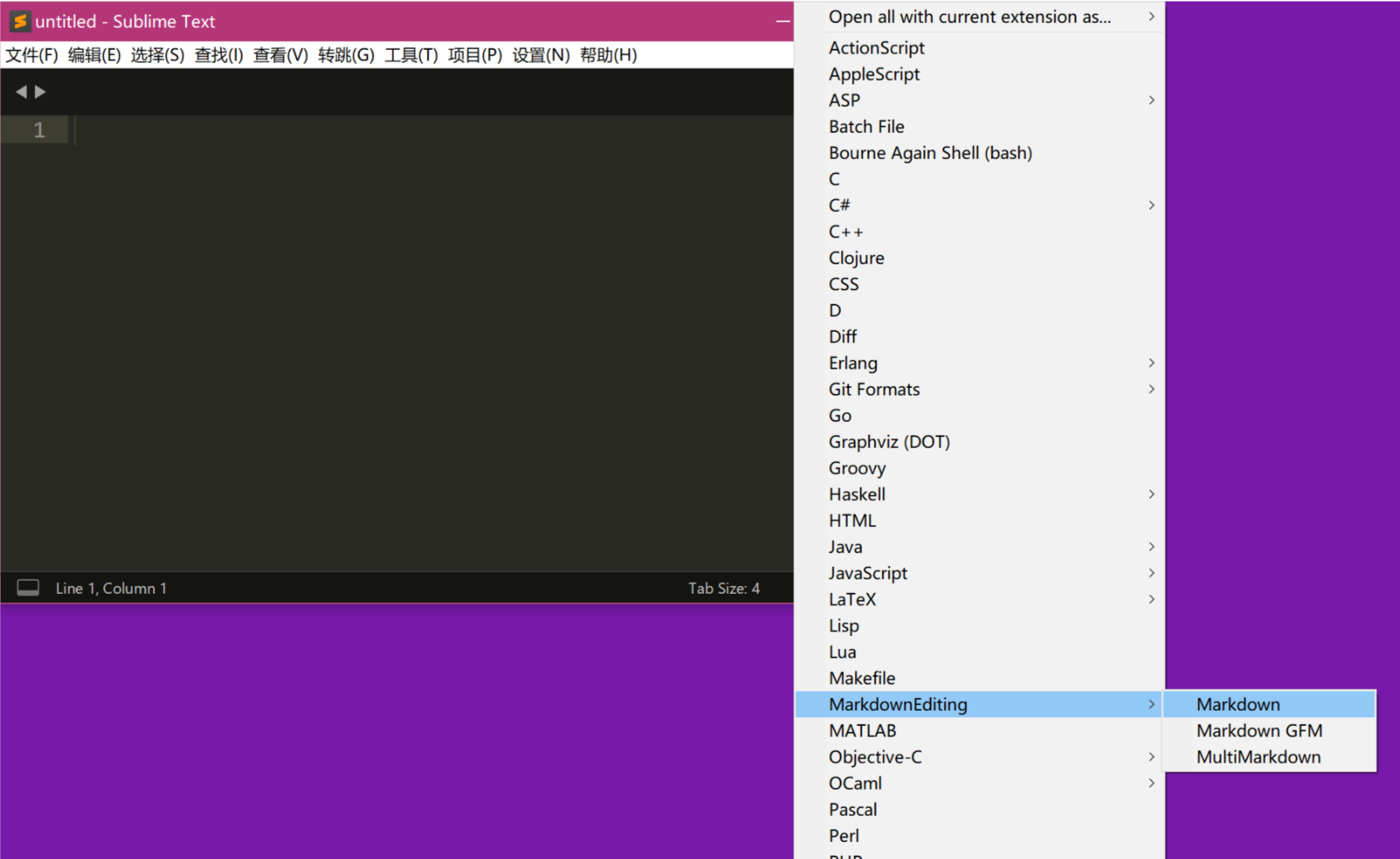Expand the Java syntax submenu
Screen dimensions: 1400x859
[x=980, y=546]
